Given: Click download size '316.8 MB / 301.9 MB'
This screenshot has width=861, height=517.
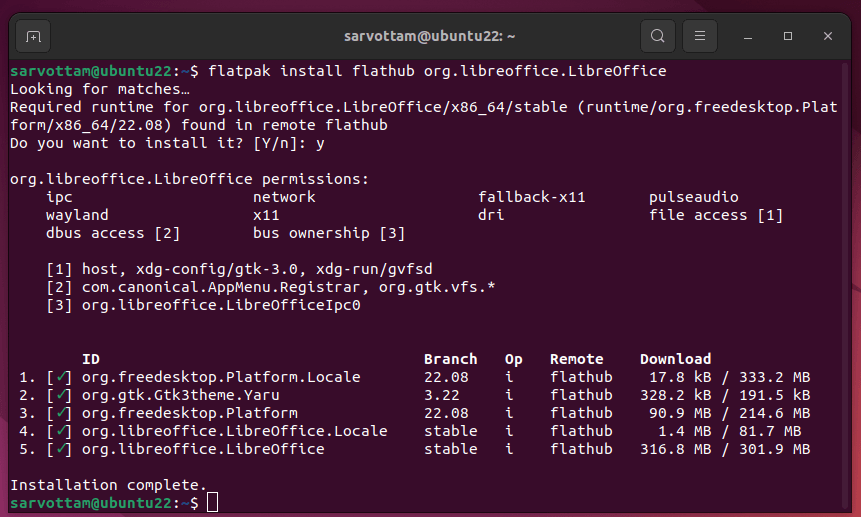Looking at the screenshot, I should click(x=725, y=449).
